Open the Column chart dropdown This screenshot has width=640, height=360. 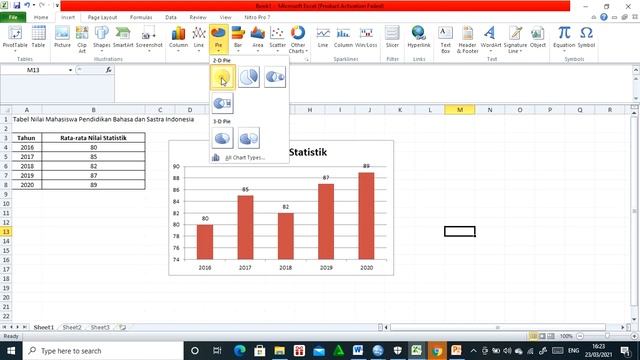point(178,39)
